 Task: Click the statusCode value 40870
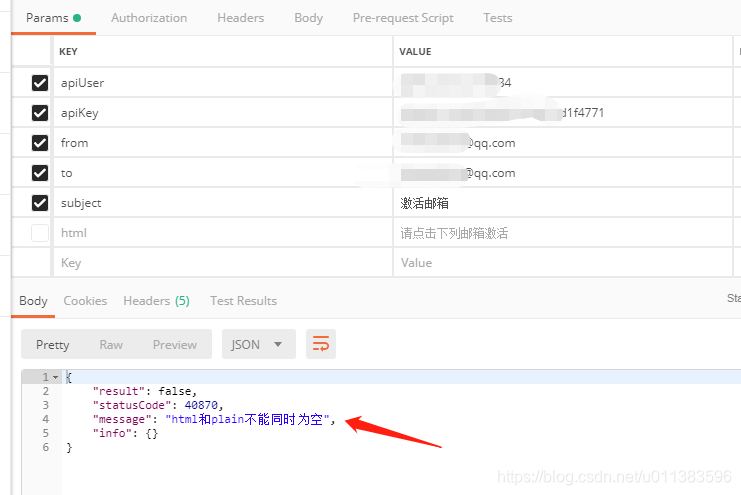tap(201, 405)
